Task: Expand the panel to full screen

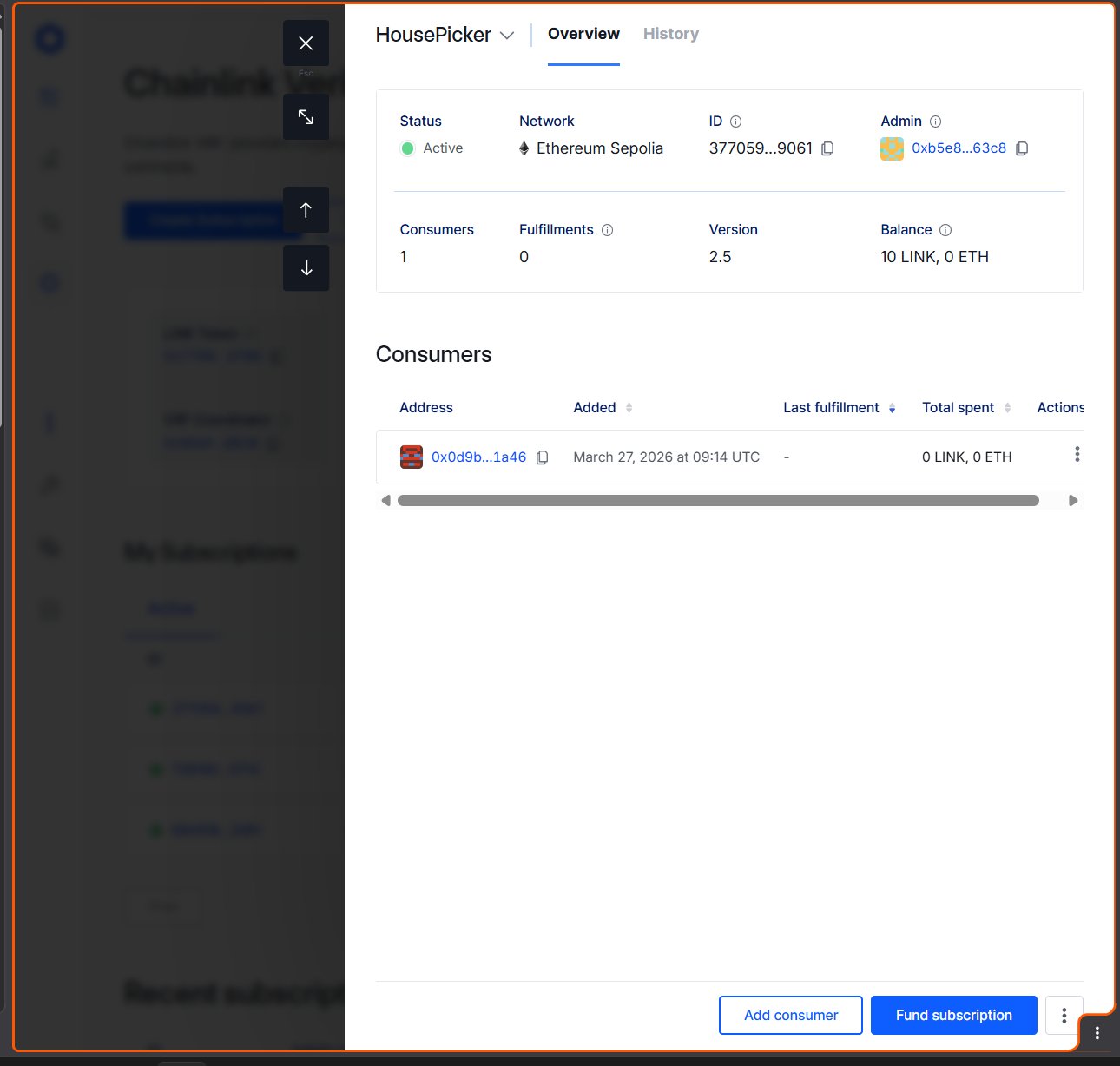Action: pyautogui.click(x=306, y=116)
